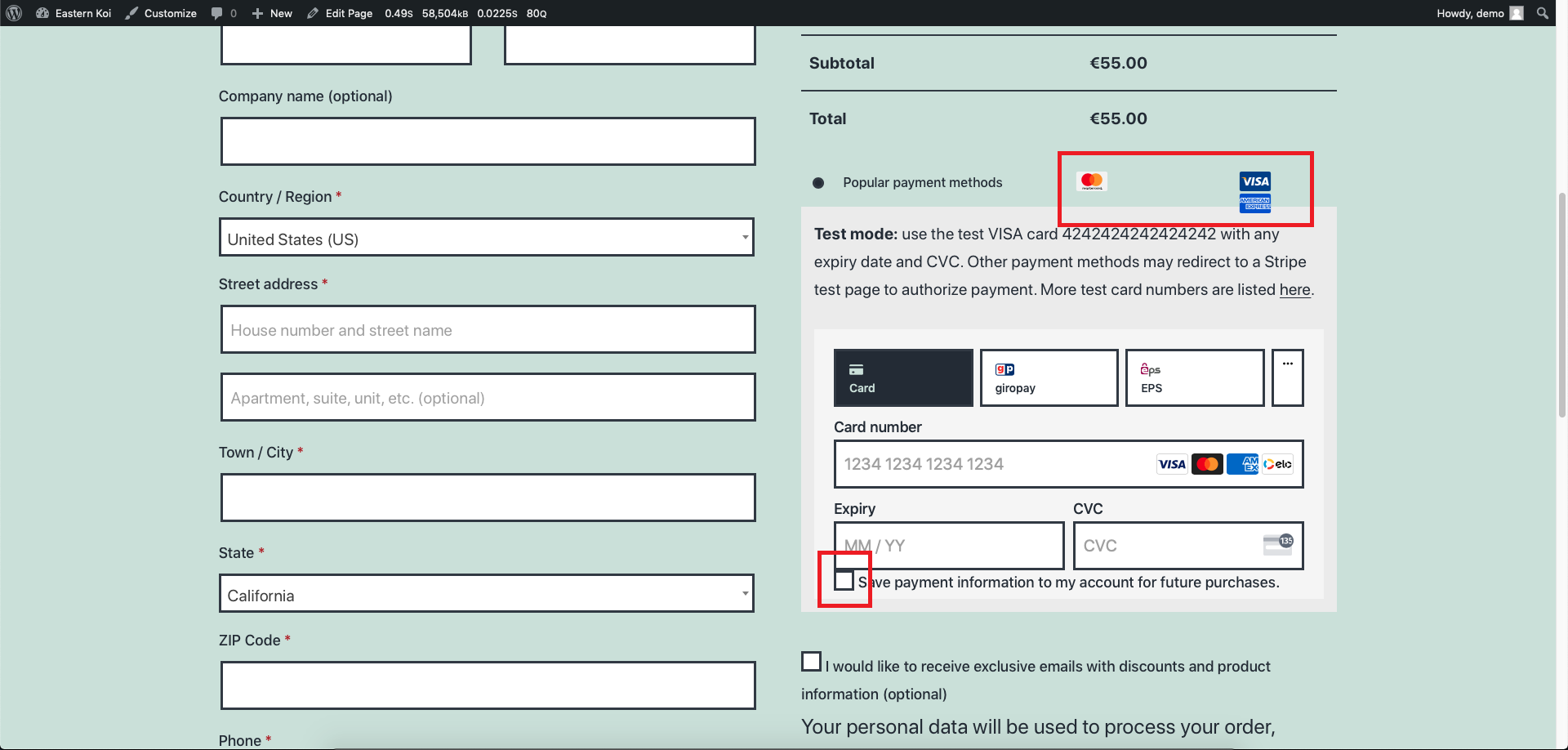Click the WordPress logo in the admin bar
The height and width of the screenshot is (750, 1568).
coord(13,13)
